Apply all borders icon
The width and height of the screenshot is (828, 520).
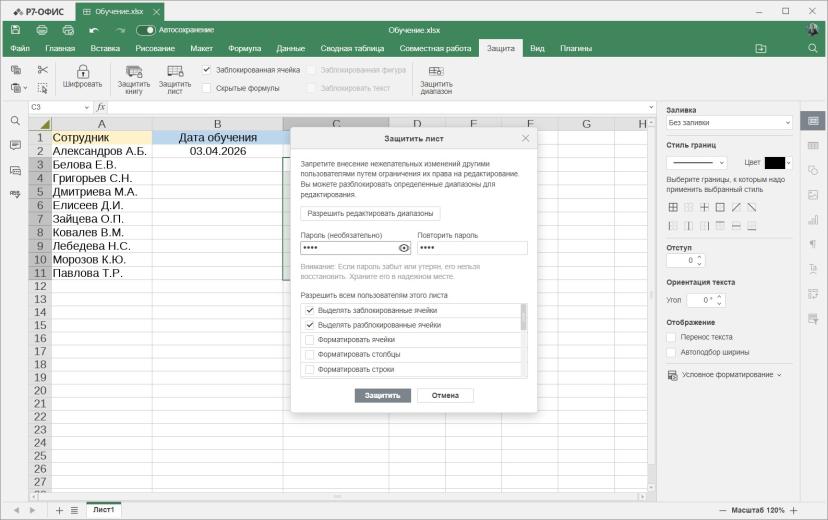(673, 207)
